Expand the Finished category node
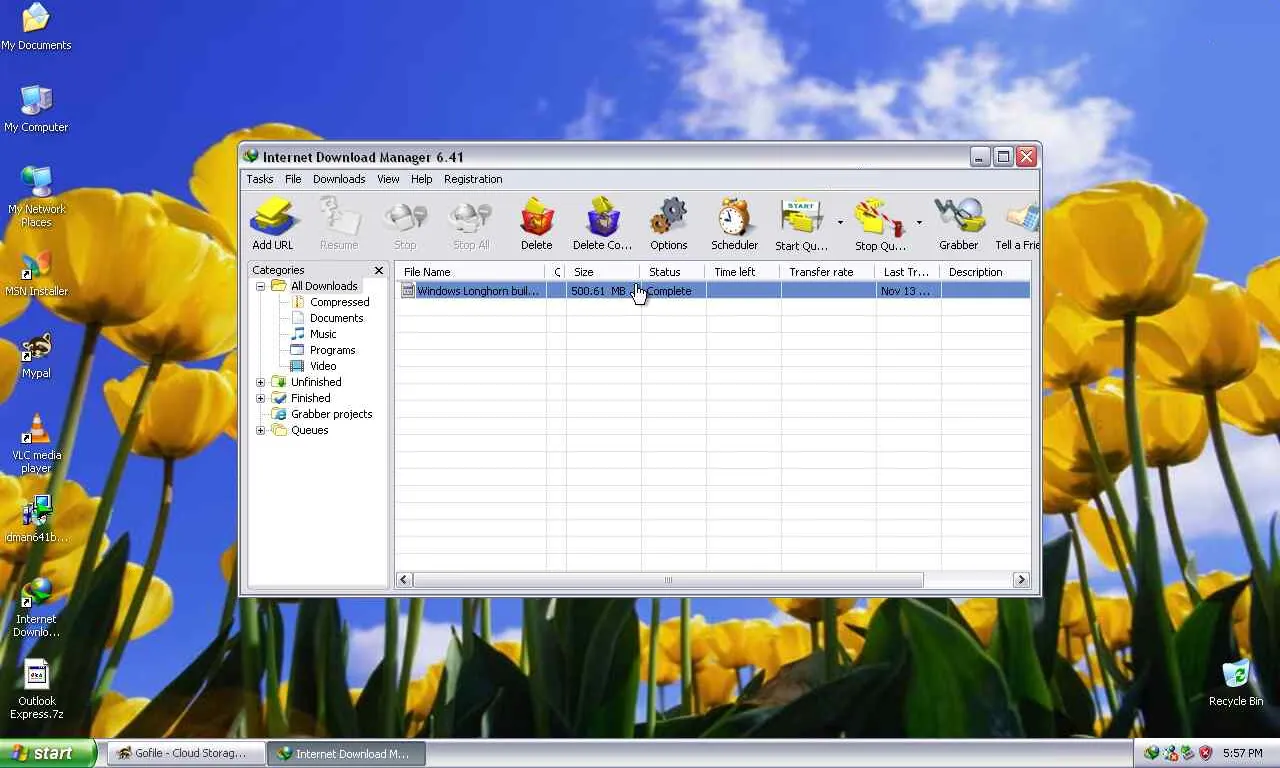This screenshot has width=1280, height=768. coord(261,398)
